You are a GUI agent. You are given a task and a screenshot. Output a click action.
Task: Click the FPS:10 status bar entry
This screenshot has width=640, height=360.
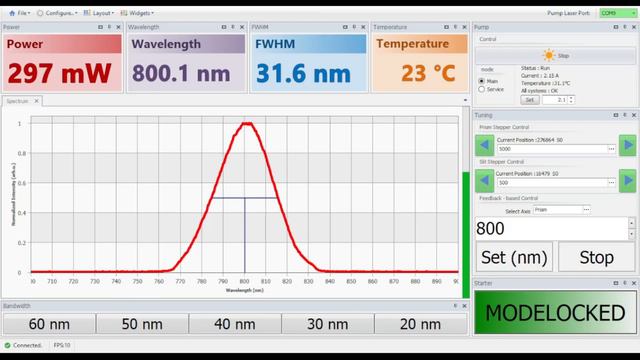[62, 345]
